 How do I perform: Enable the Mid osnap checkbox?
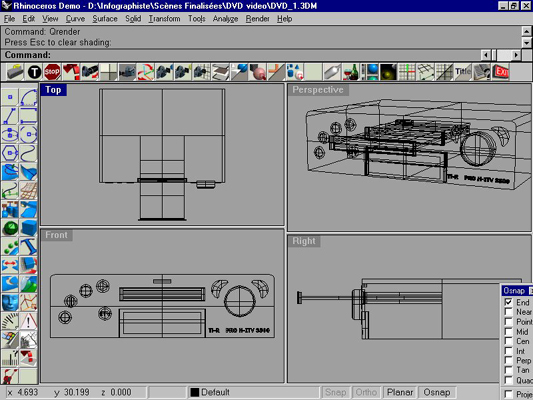coord(509,331)
